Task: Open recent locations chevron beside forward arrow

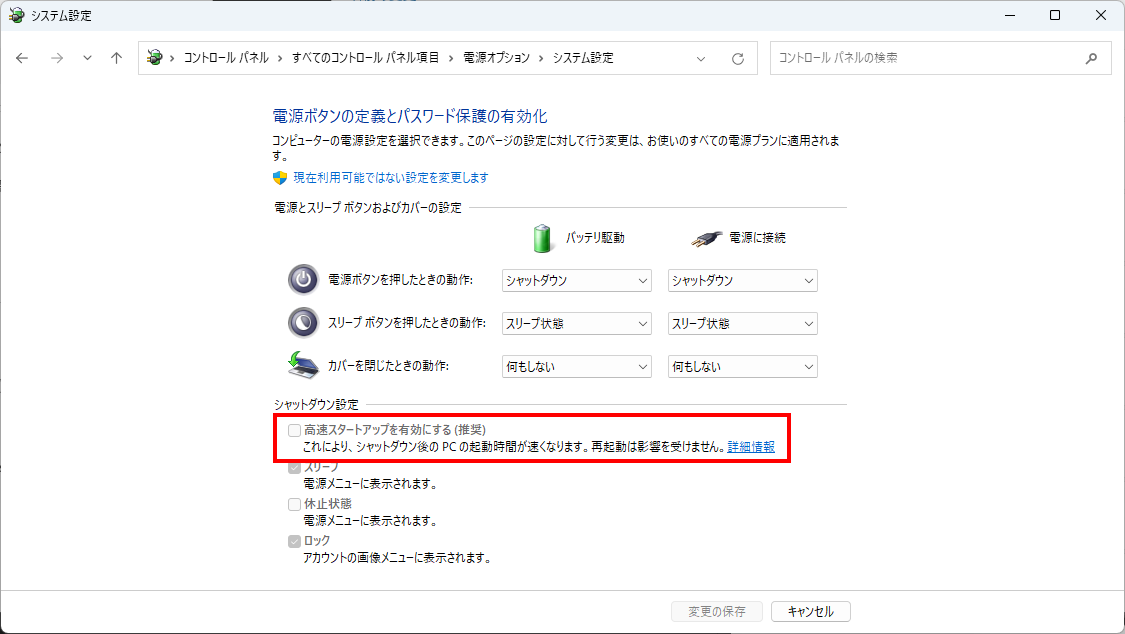Action: tap(87, 58)
